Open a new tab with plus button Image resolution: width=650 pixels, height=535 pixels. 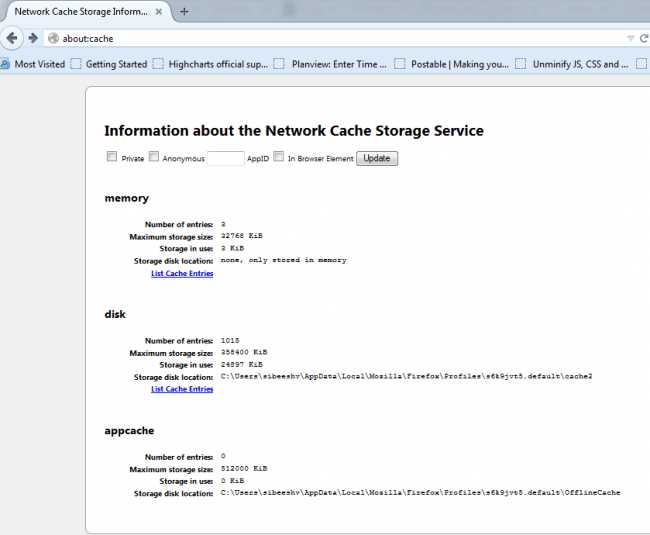[184, 12]
